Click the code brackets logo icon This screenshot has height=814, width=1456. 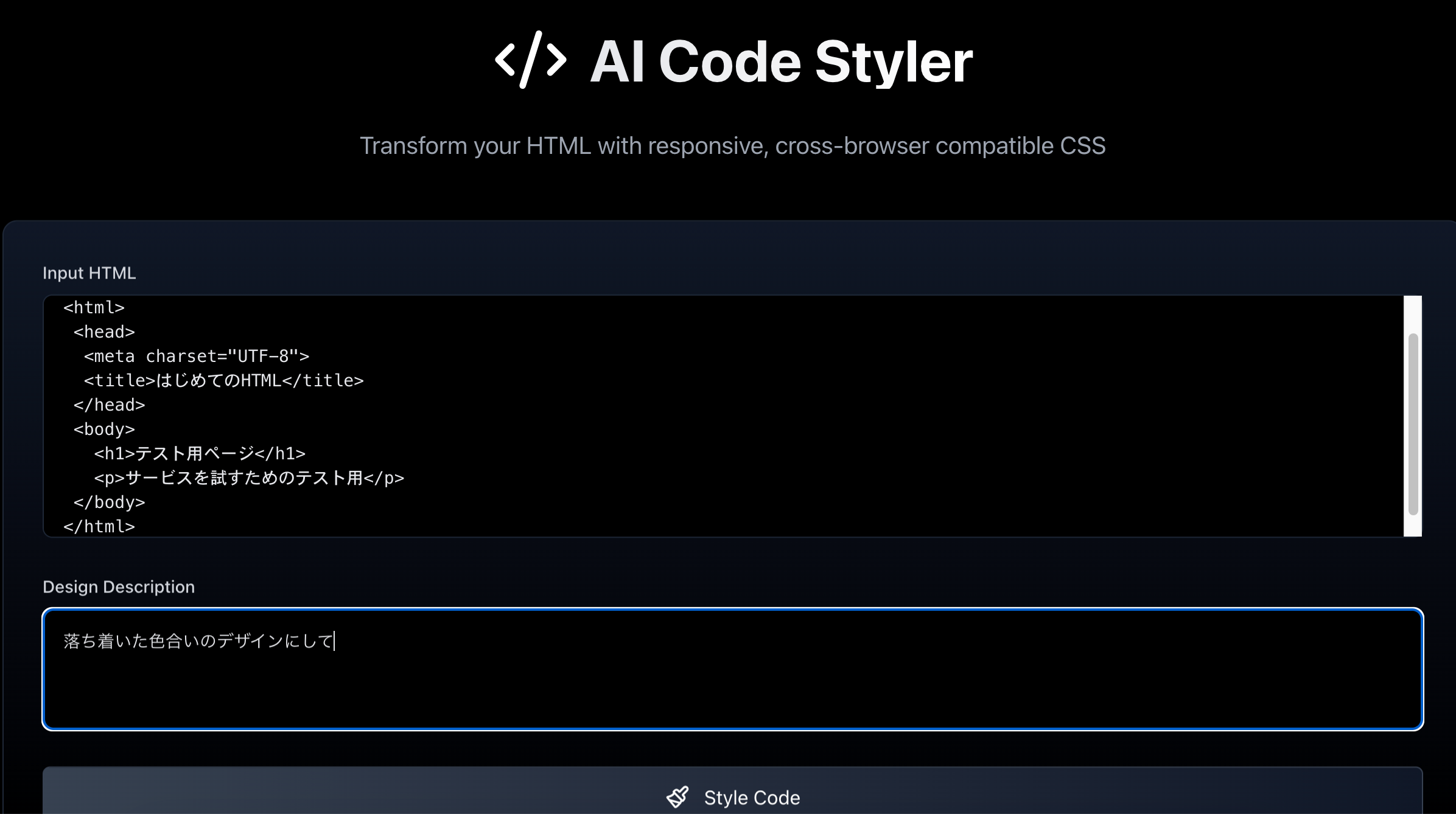pyautogui.click(x=530, y=60)
